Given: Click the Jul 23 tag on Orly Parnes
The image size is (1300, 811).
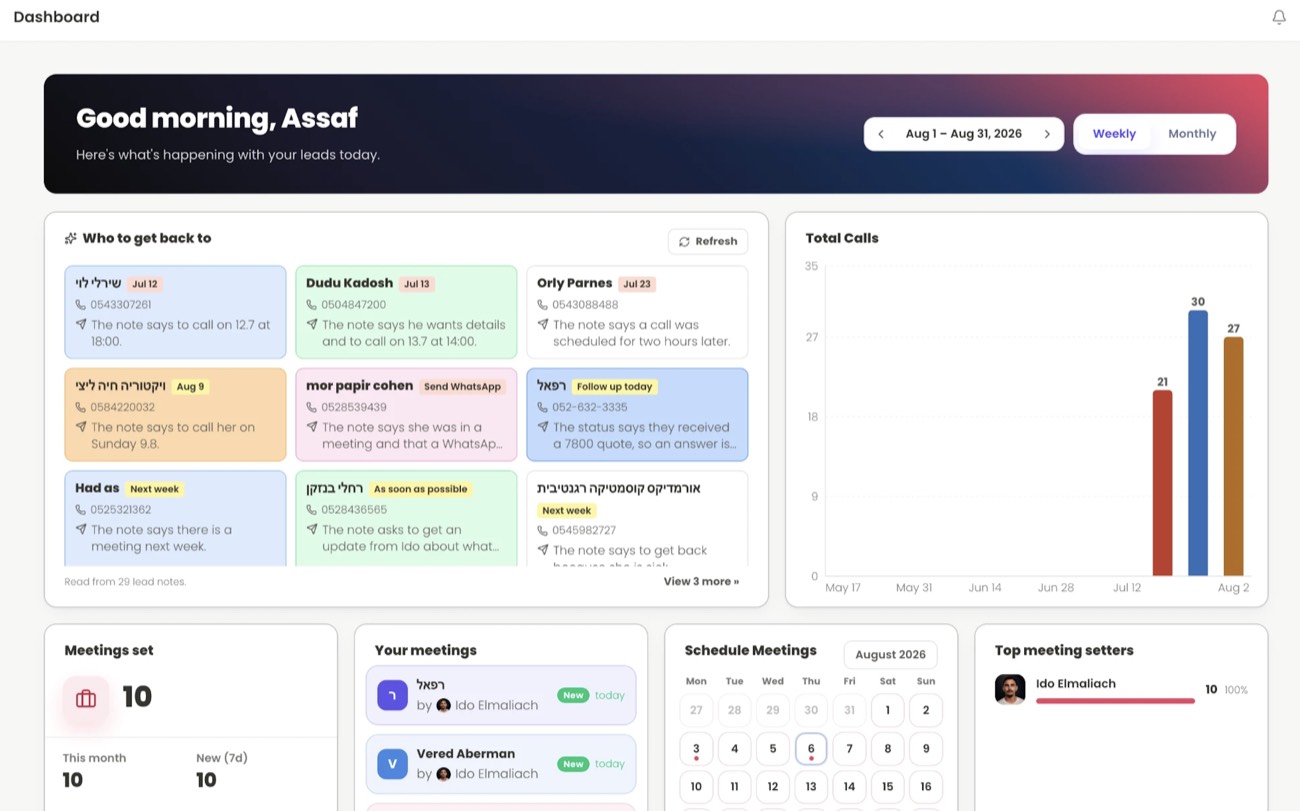Looking at the screenshot, I should 637,284.
